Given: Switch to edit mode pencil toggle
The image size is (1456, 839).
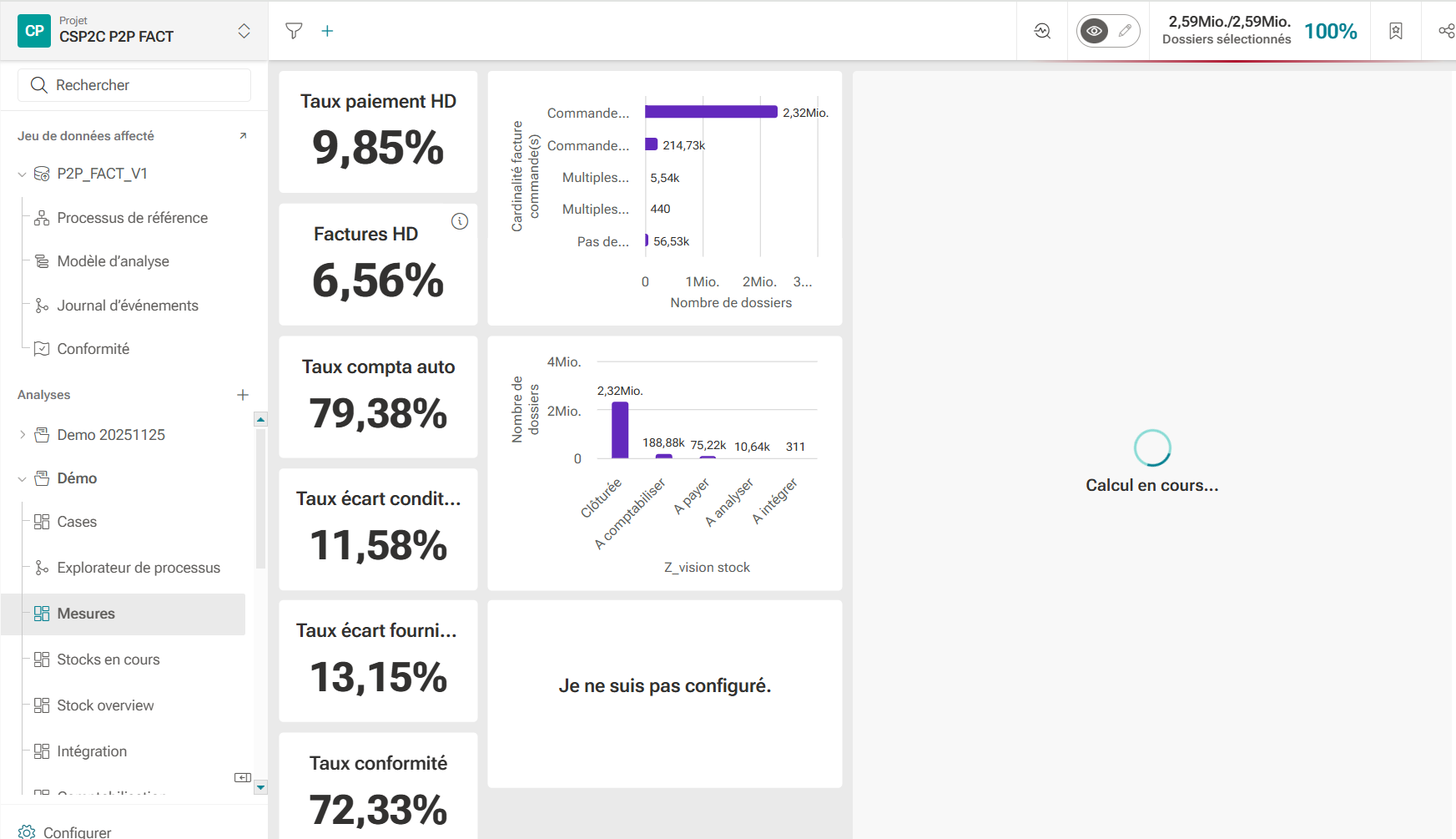Looking at the screenshot, I should click(1125, 31).
